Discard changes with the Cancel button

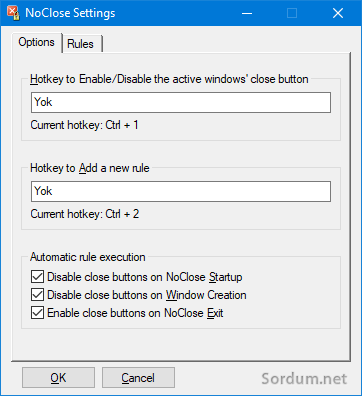(138, 378)
